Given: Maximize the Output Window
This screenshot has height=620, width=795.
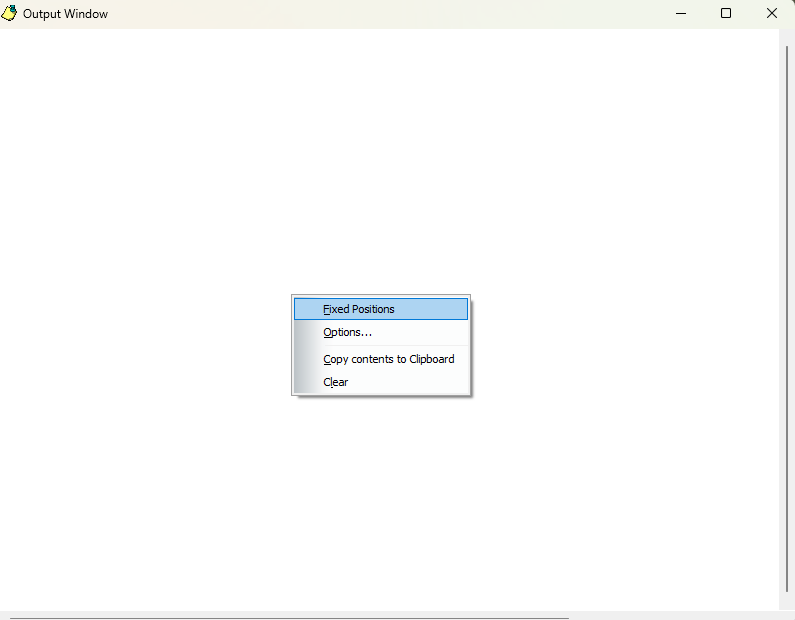Looking at the screenshot, I should point(726,13).
